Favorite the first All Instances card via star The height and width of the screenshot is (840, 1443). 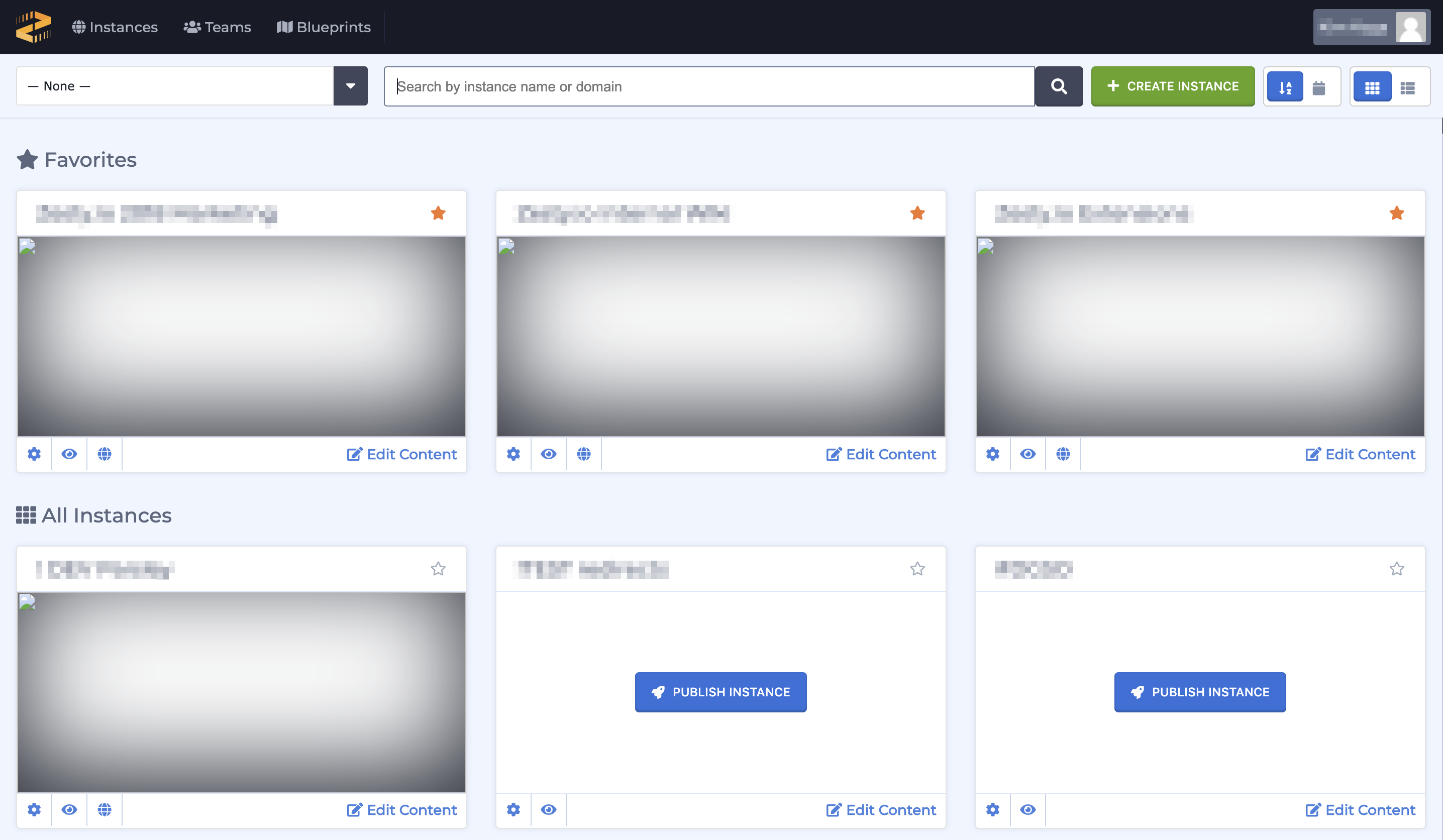point(438,569)
